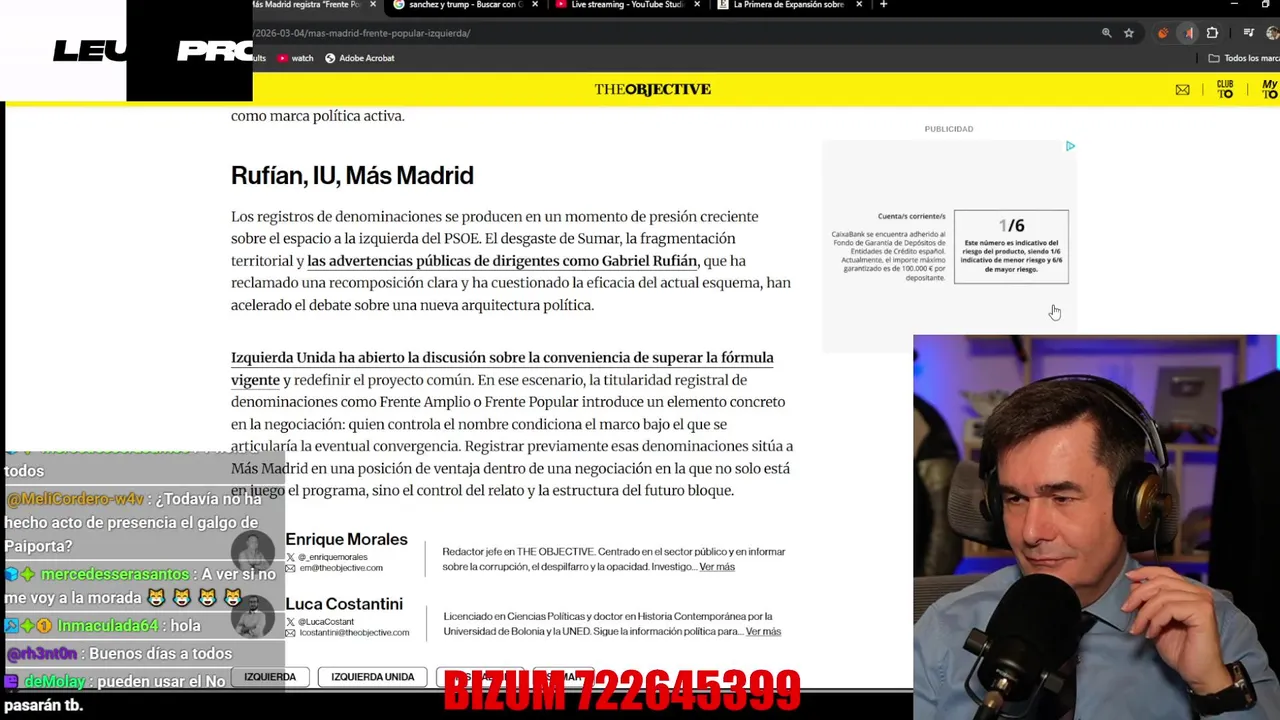Screen dimensions: 1280x720
Task: Click the envelope icon beside em@theobjective.com
Action: [x=291, y=568]
